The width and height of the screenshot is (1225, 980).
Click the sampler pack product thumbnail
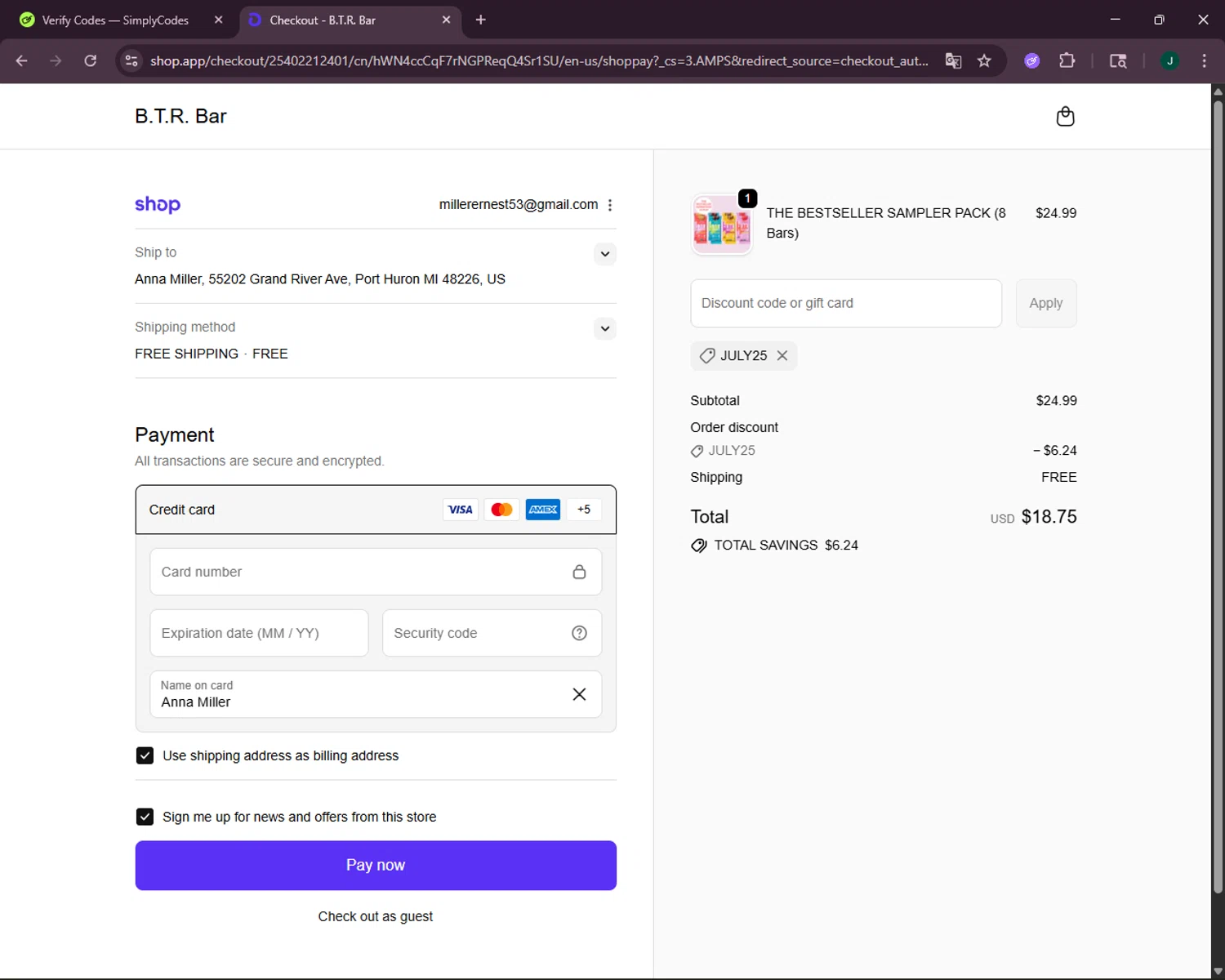click(722, 224)
